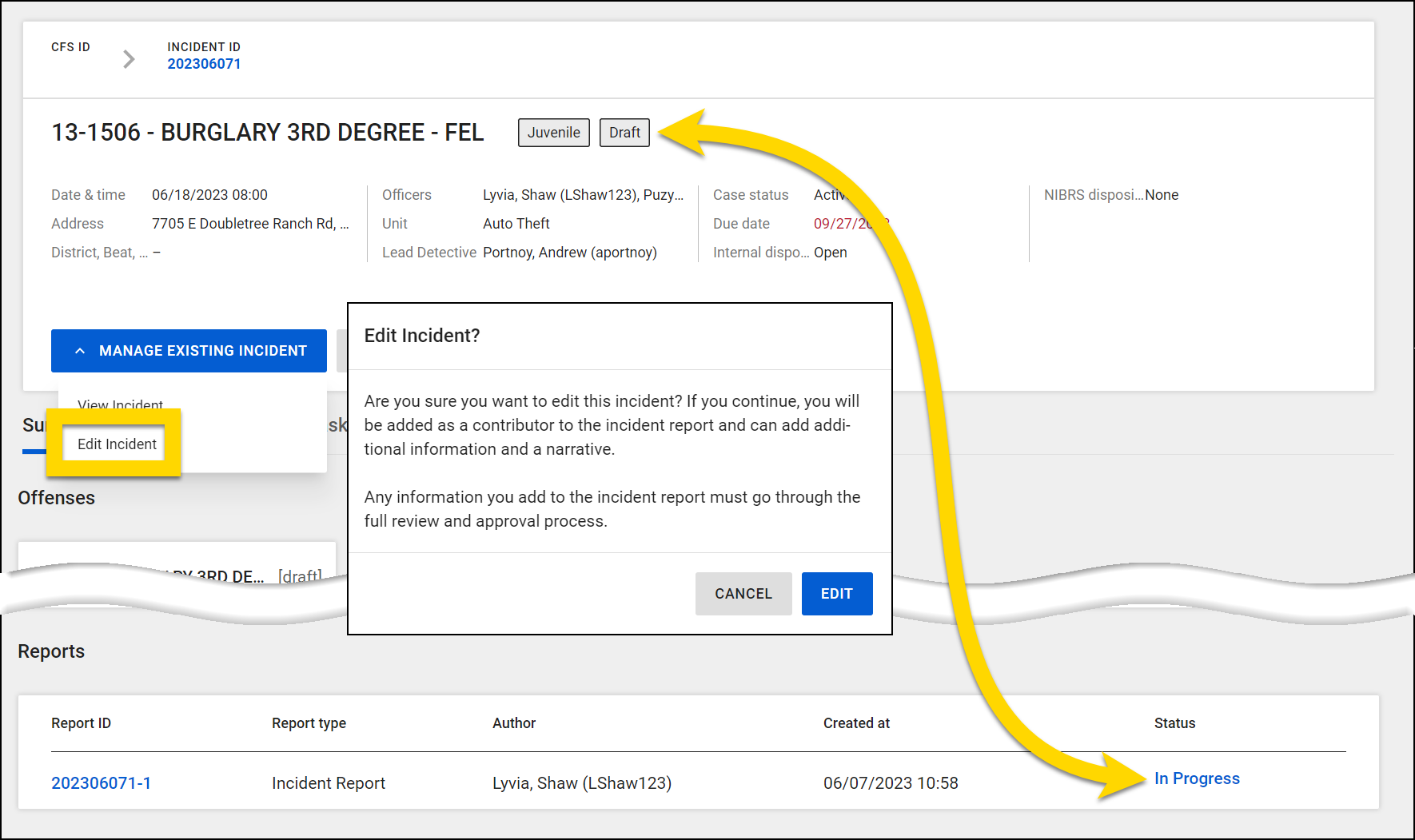Click the breadcrumb chevron arrow icon
1415x840 pixels.
coord(129,58)
